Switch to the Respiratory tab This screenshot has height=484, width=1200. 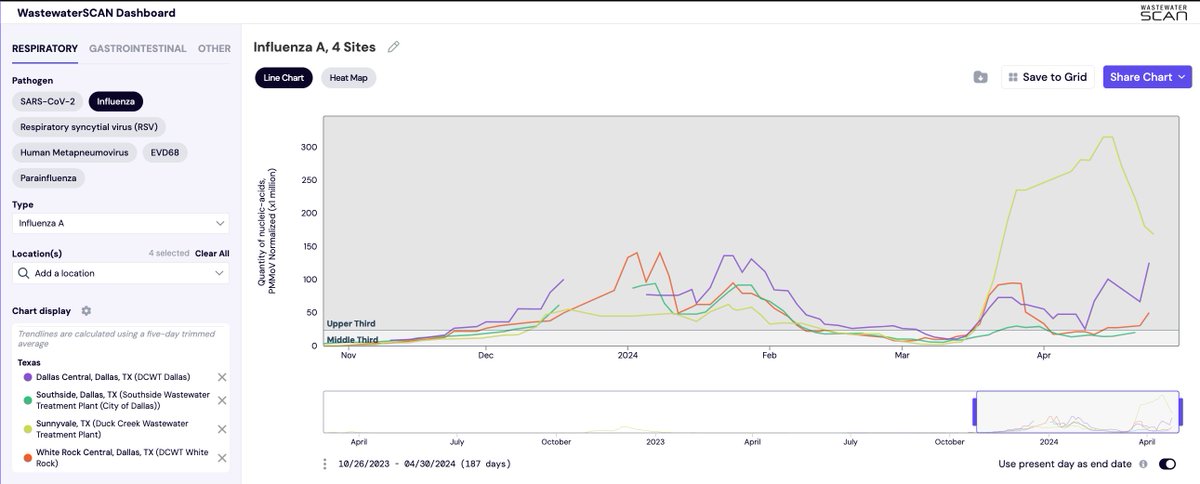pyautogui.click(x=45, y=48)
